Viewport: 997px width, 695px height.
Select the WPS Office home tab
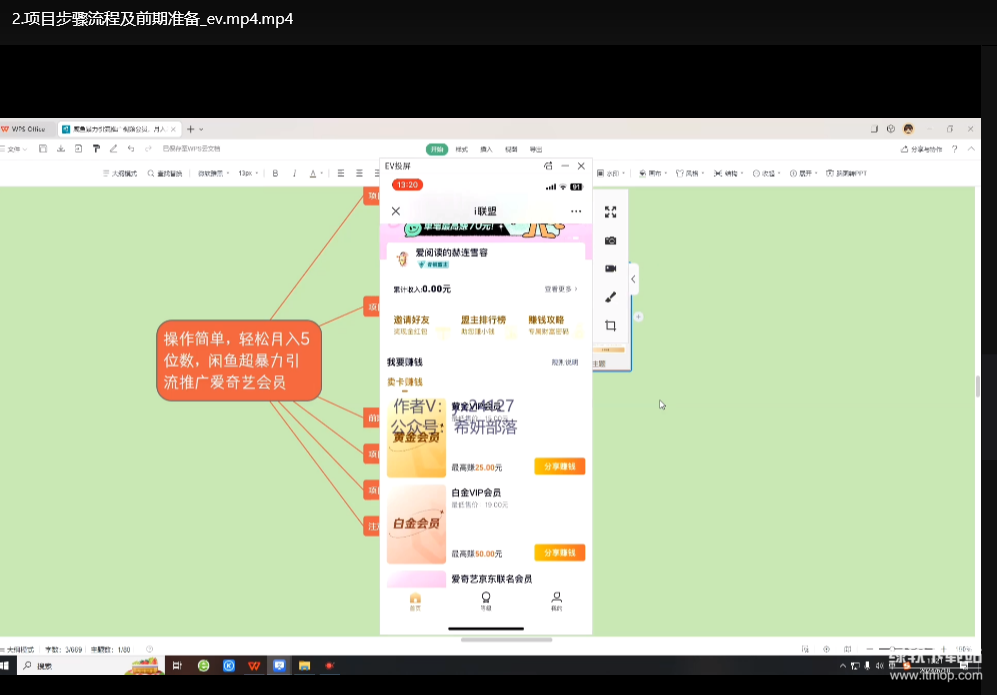tap(24, 129)
